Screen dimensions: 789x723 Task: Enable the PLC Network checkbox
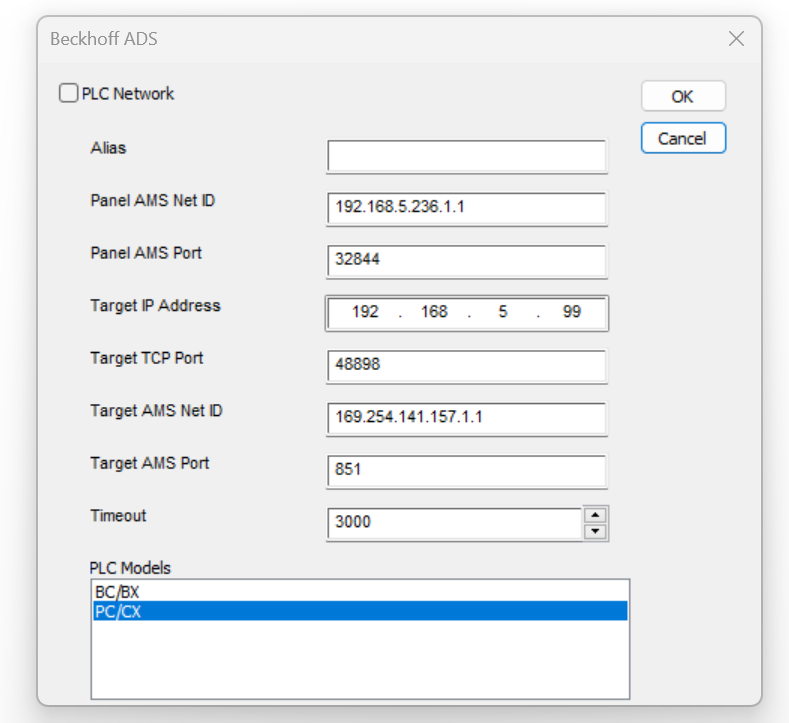[x=68, y=93]
